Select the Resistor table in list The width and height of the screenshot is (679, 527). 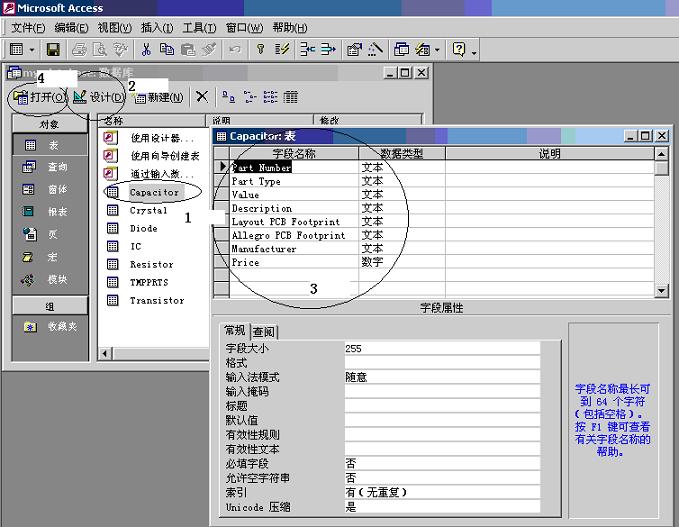pyautogui.click(x=152, y=264)
